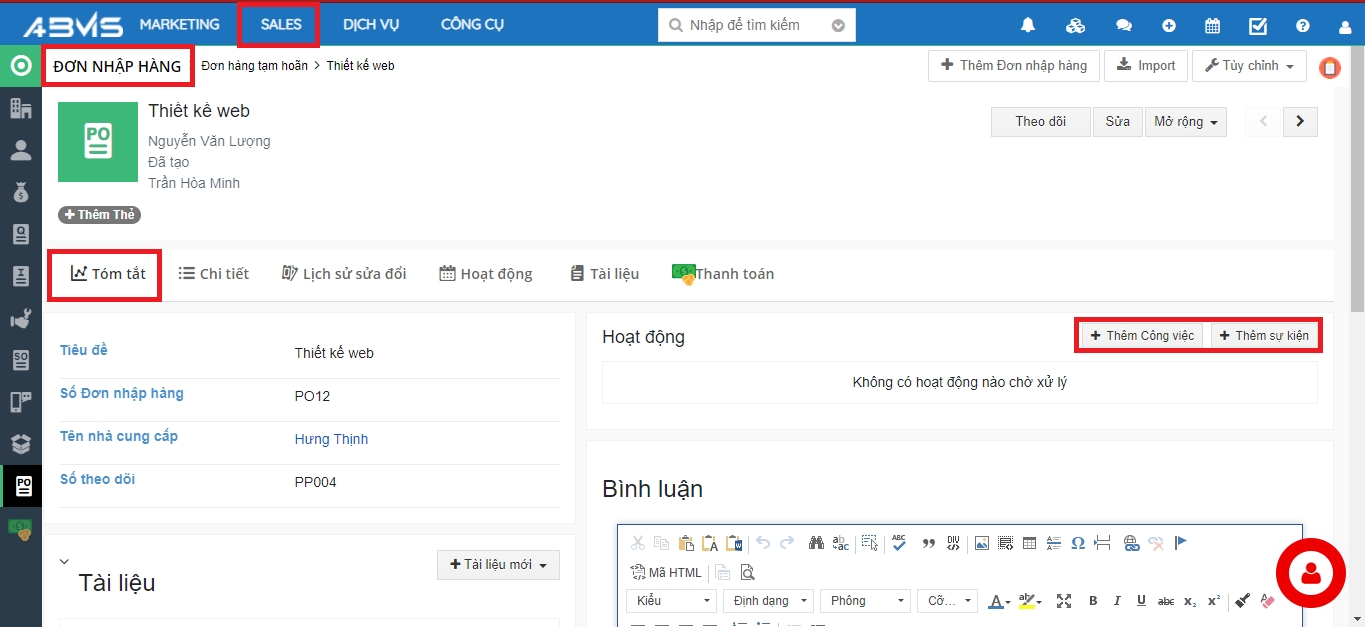Screen dimensions: 1365x627
Task: Switch to the Chi tiết tab
Action: pos(214,274)
